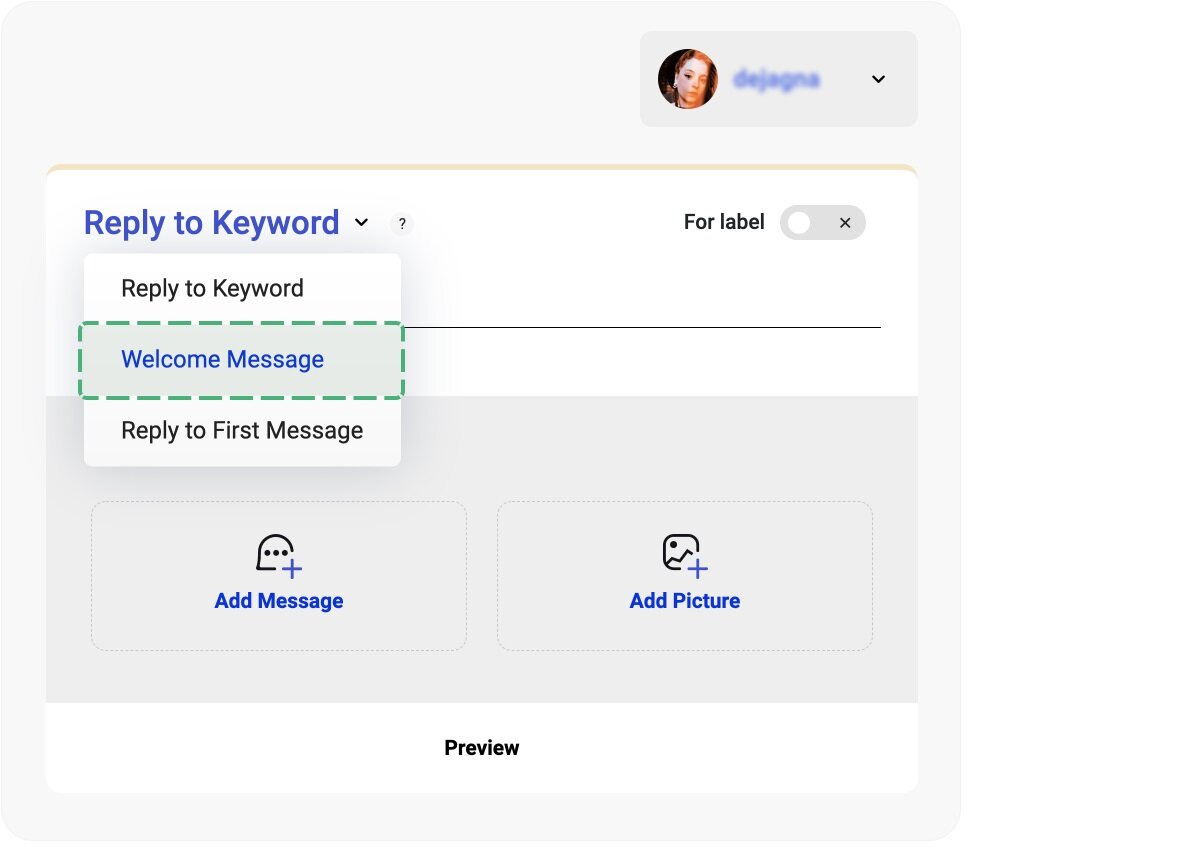
Task: Choose the Welcome Message option
Action: click(x=222, y=359)
